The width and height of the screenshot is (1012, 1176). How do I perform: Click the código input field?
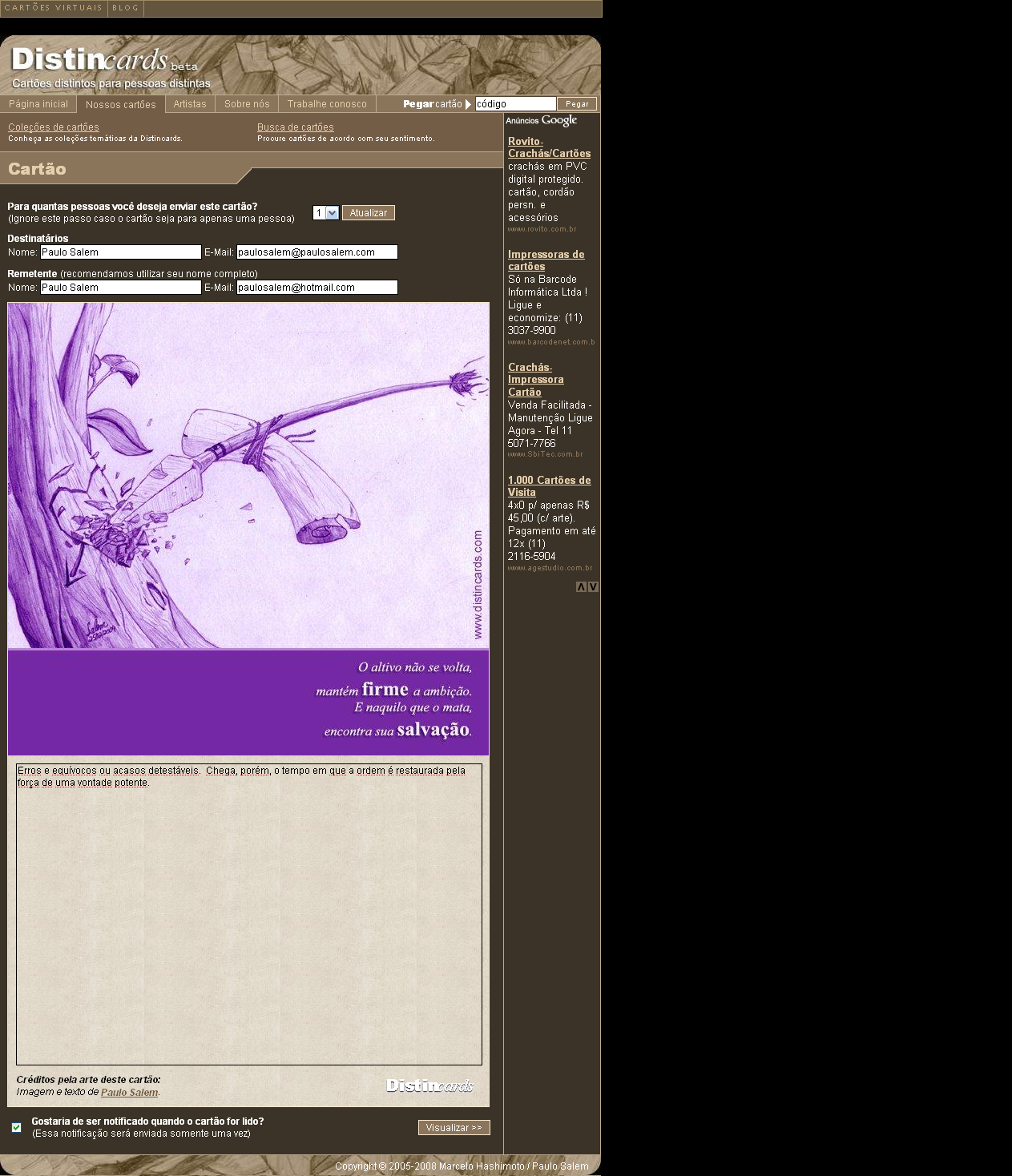515,104
